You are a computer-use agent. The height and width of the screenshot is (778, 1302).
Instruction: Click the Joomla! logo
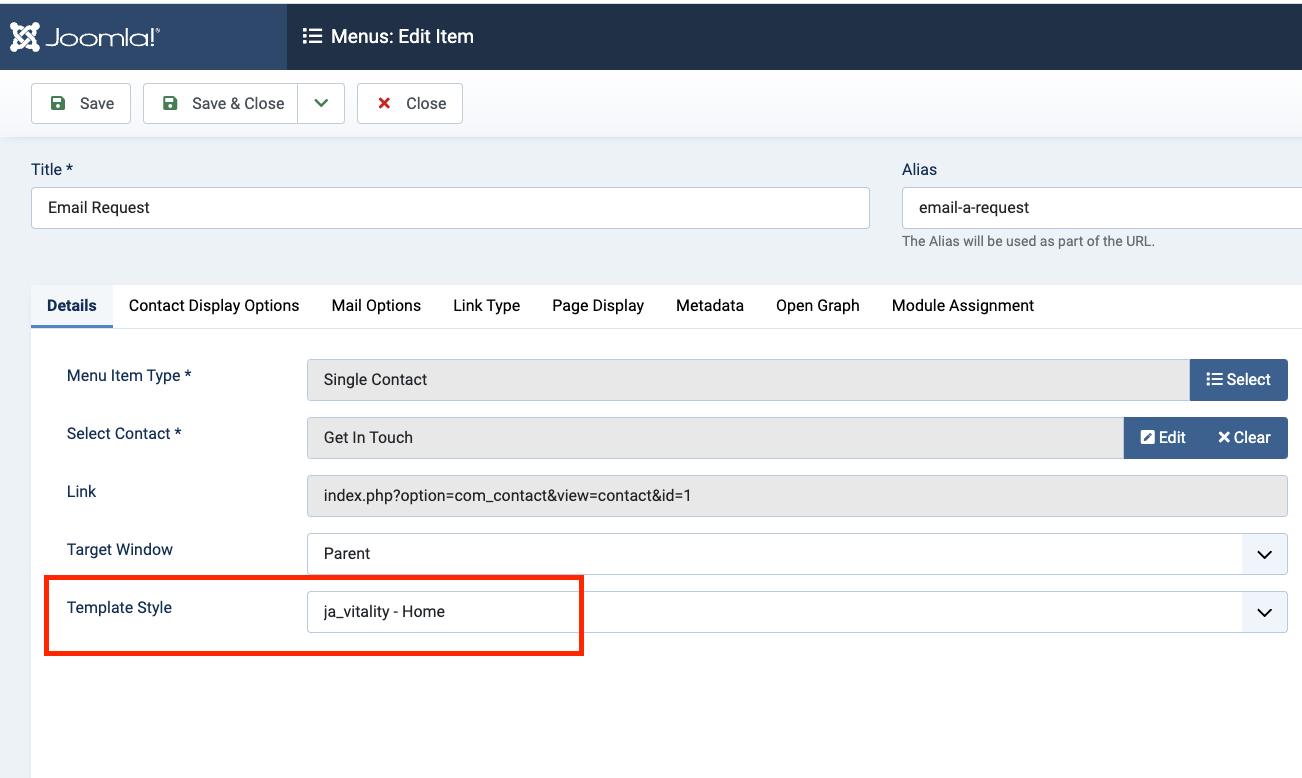click(x=85, y=37)
